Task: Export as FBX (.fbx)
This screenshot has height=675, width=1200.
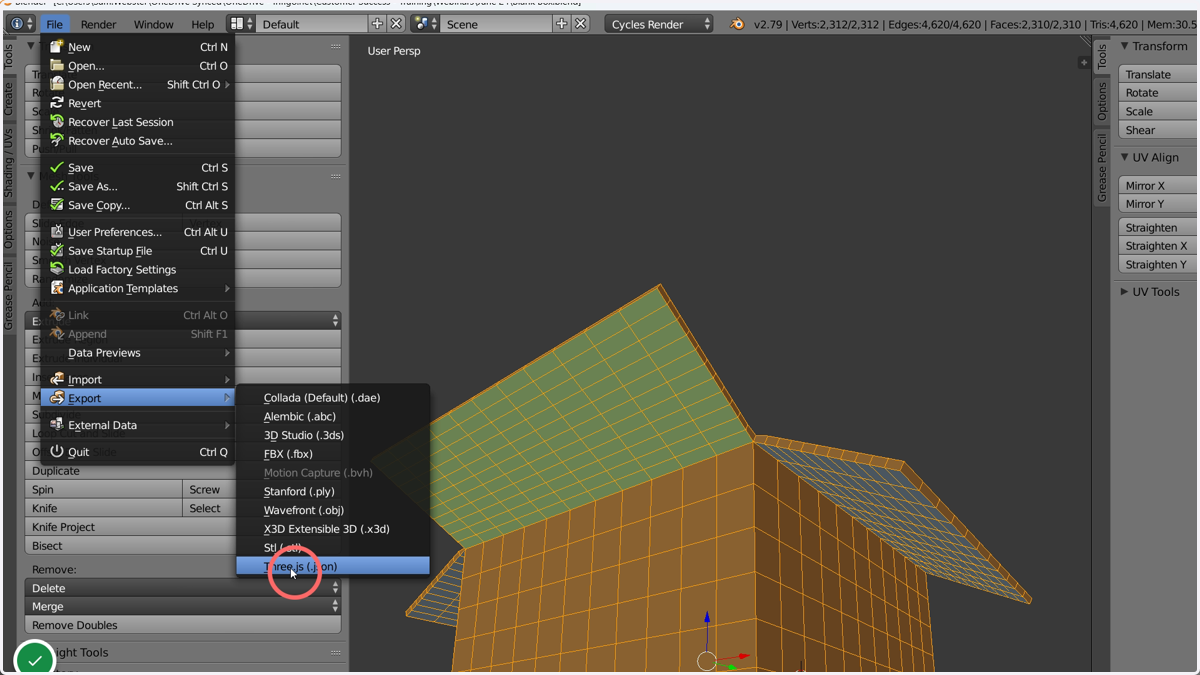Action: 333,454
